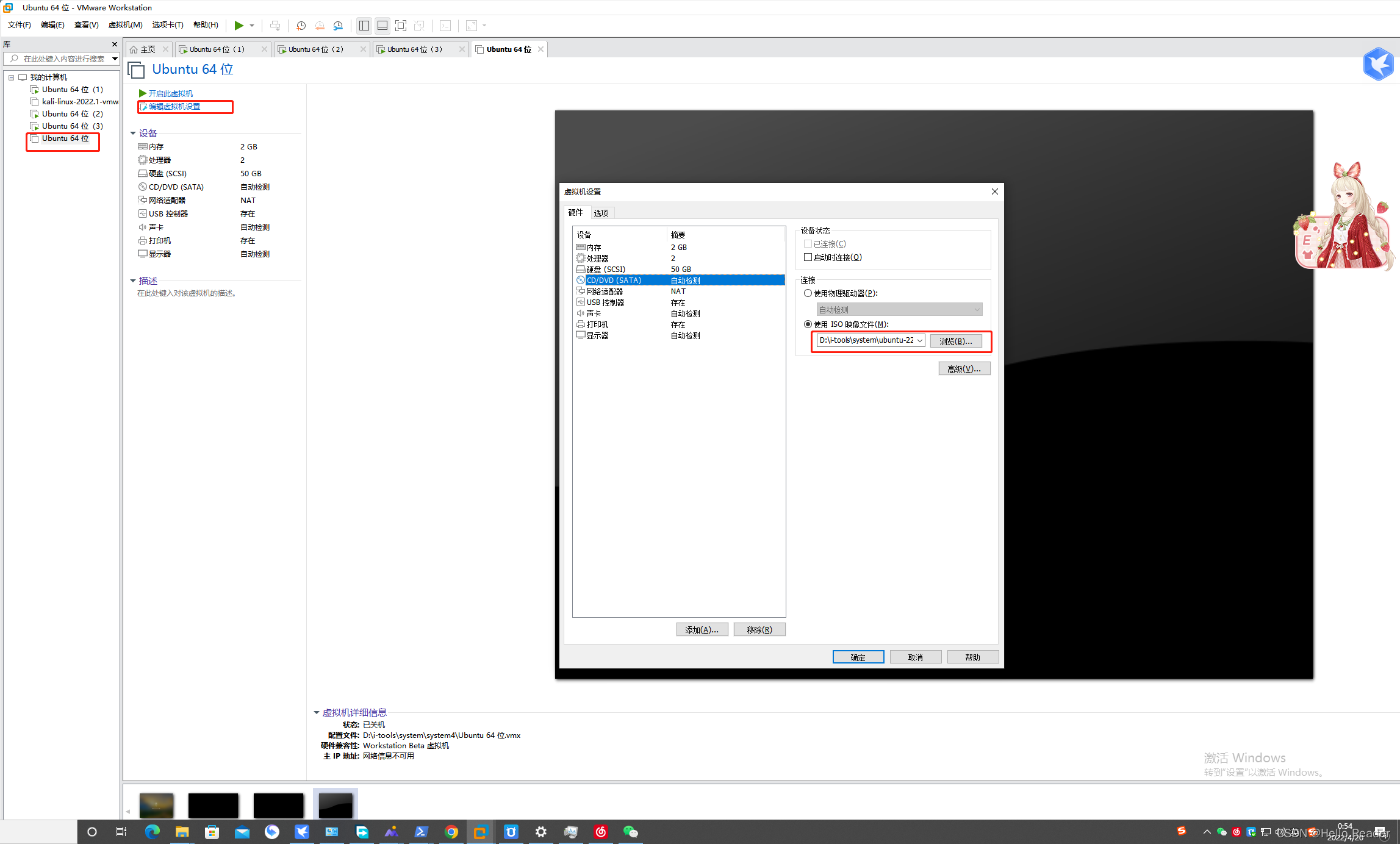
Task: Open the 虚拟机(M) menu
Action: [x=125, y=25]
